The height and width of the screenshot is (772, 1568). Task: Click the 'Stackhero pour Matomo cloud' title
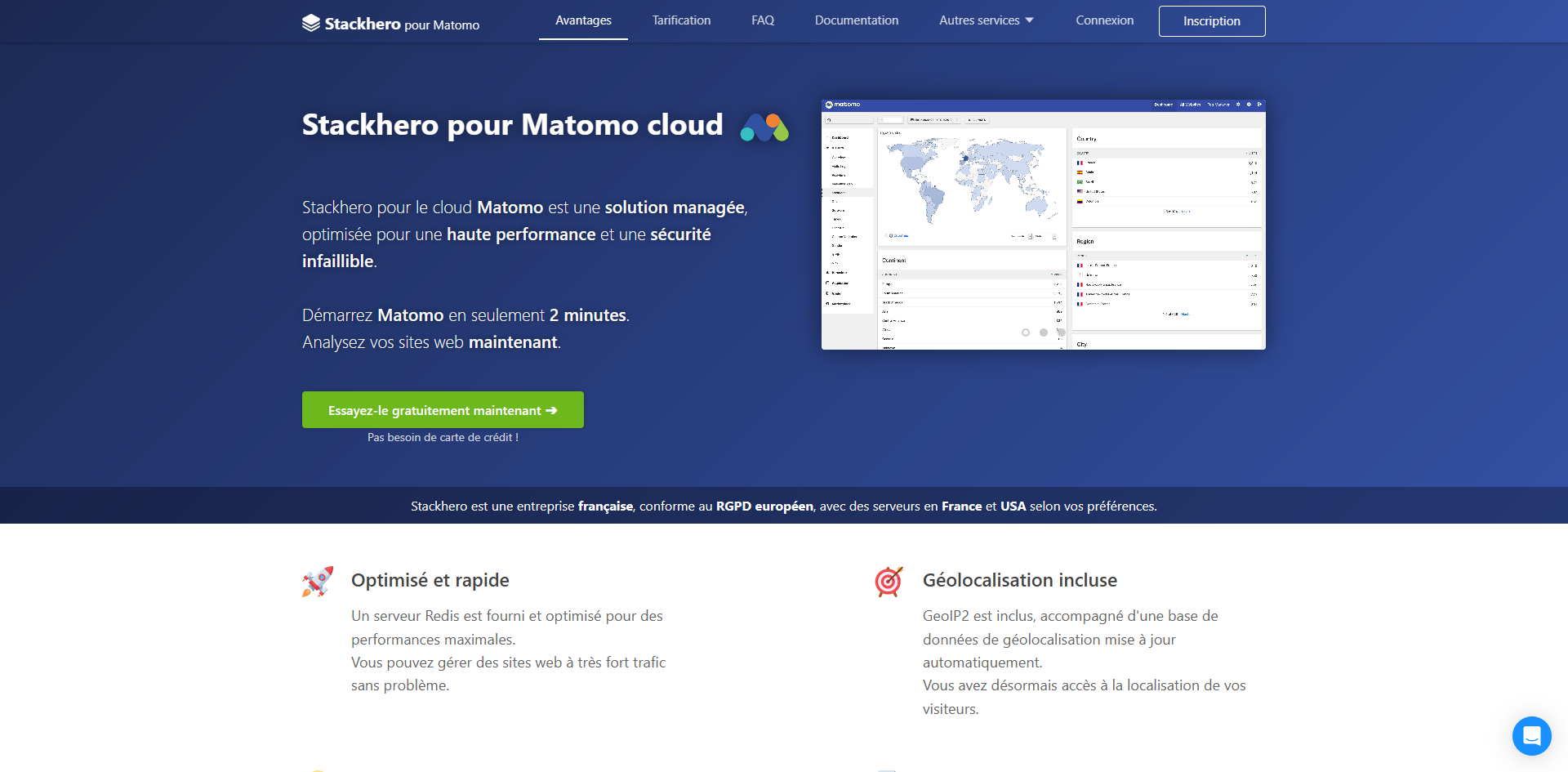(x=513, y=124)
